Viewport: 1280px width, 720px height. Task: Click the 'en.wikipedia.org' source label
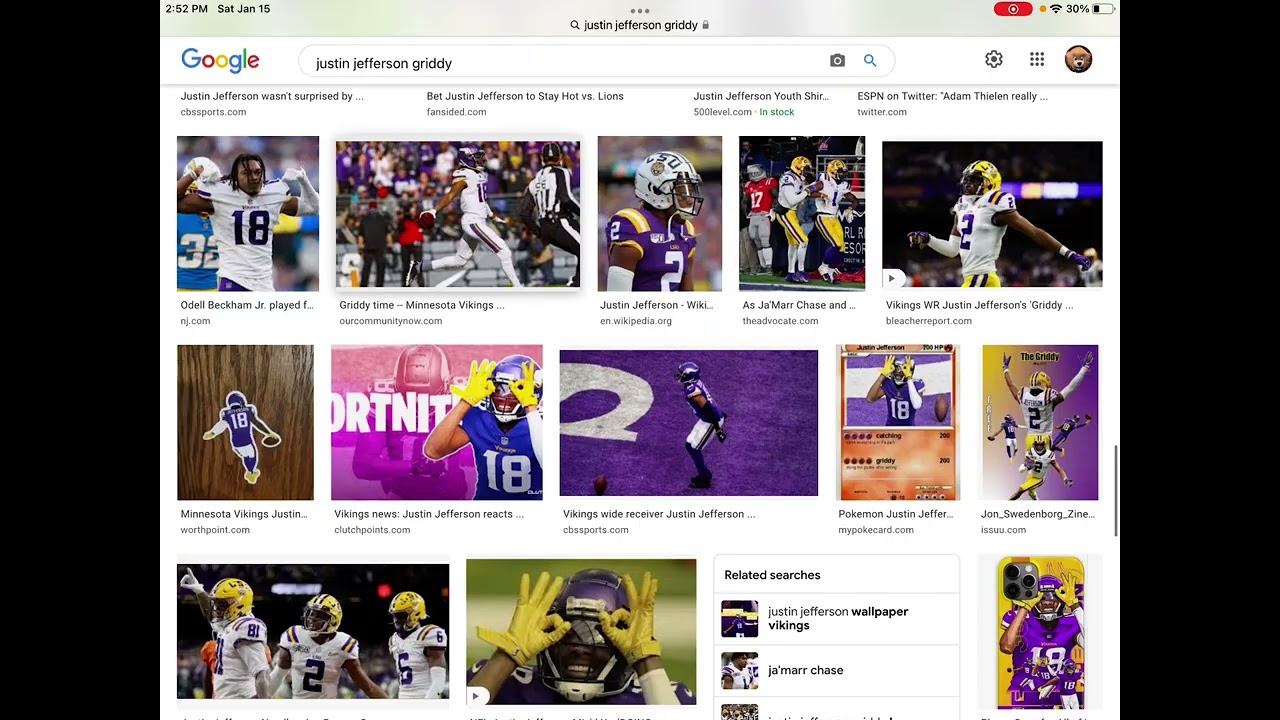coord(636,321)
